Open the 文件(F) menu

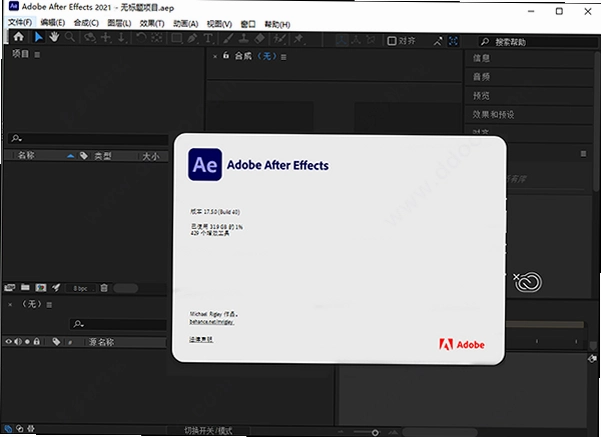click(20, 22)
